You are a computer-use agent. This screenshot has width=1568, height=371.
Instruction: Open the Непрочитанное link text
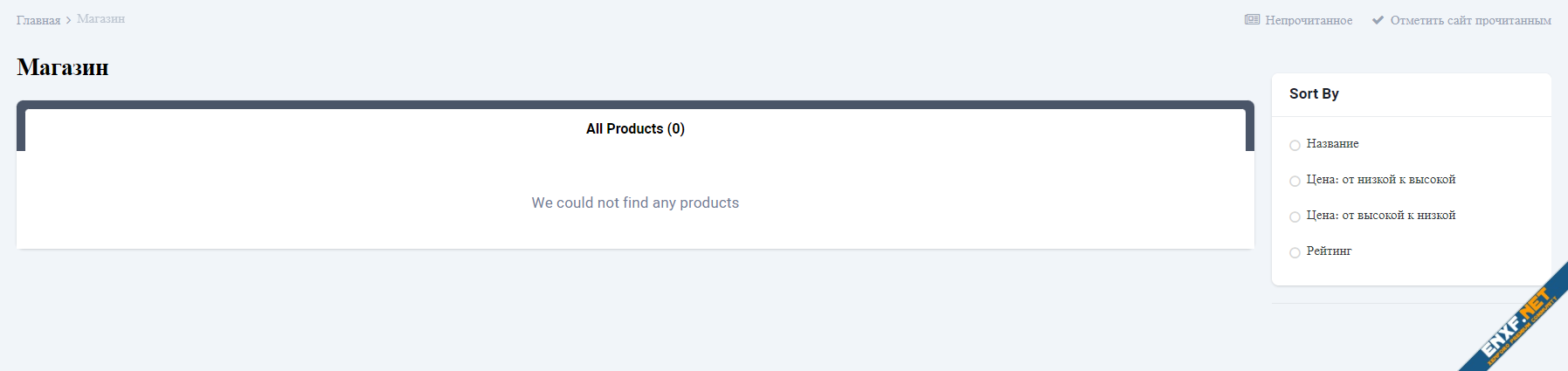[1309, 20]
